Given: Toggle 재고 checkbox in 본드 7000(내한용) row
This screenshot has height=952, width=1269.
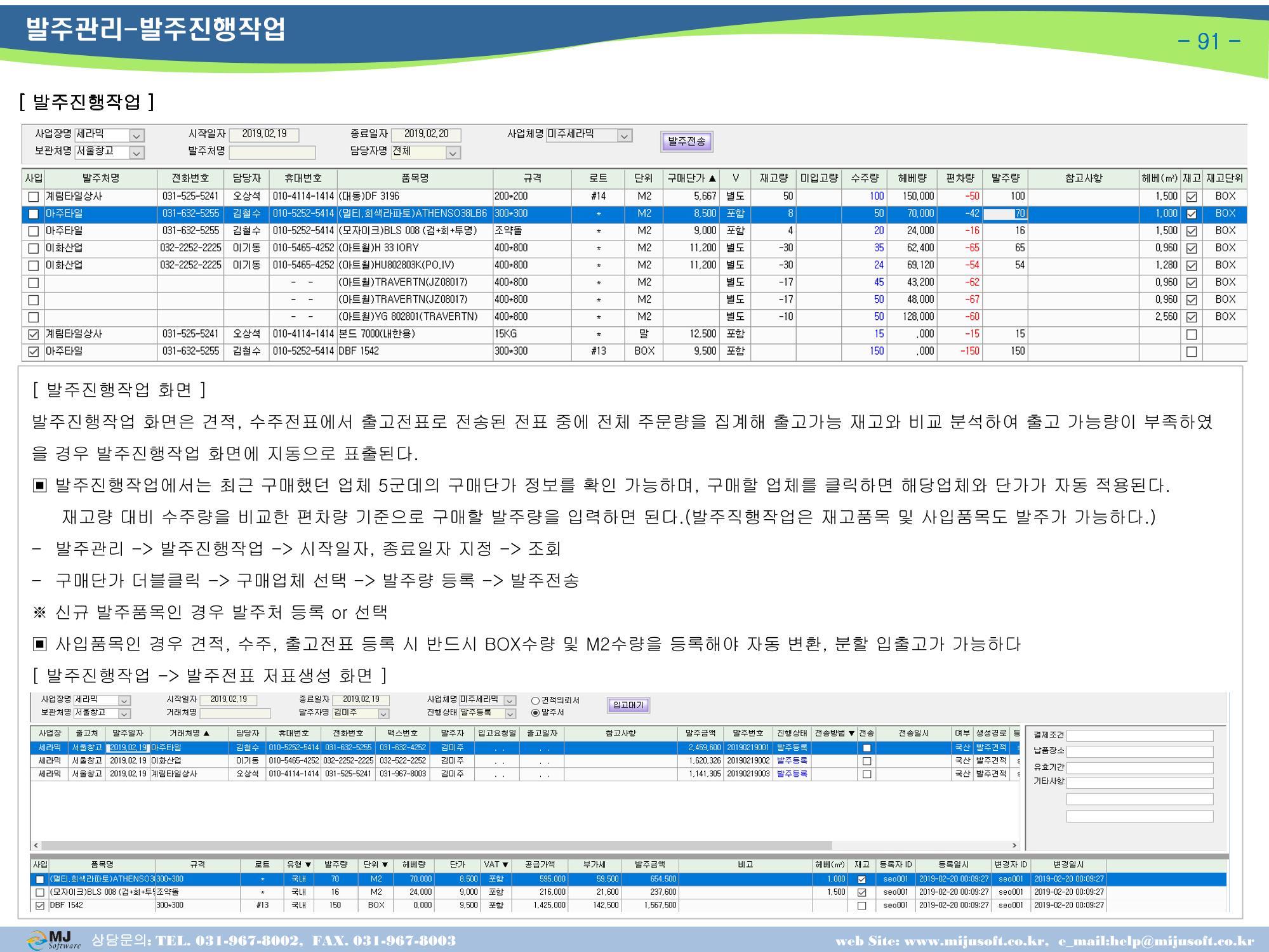Looking at the screenshot, I should click(1192, 334).
